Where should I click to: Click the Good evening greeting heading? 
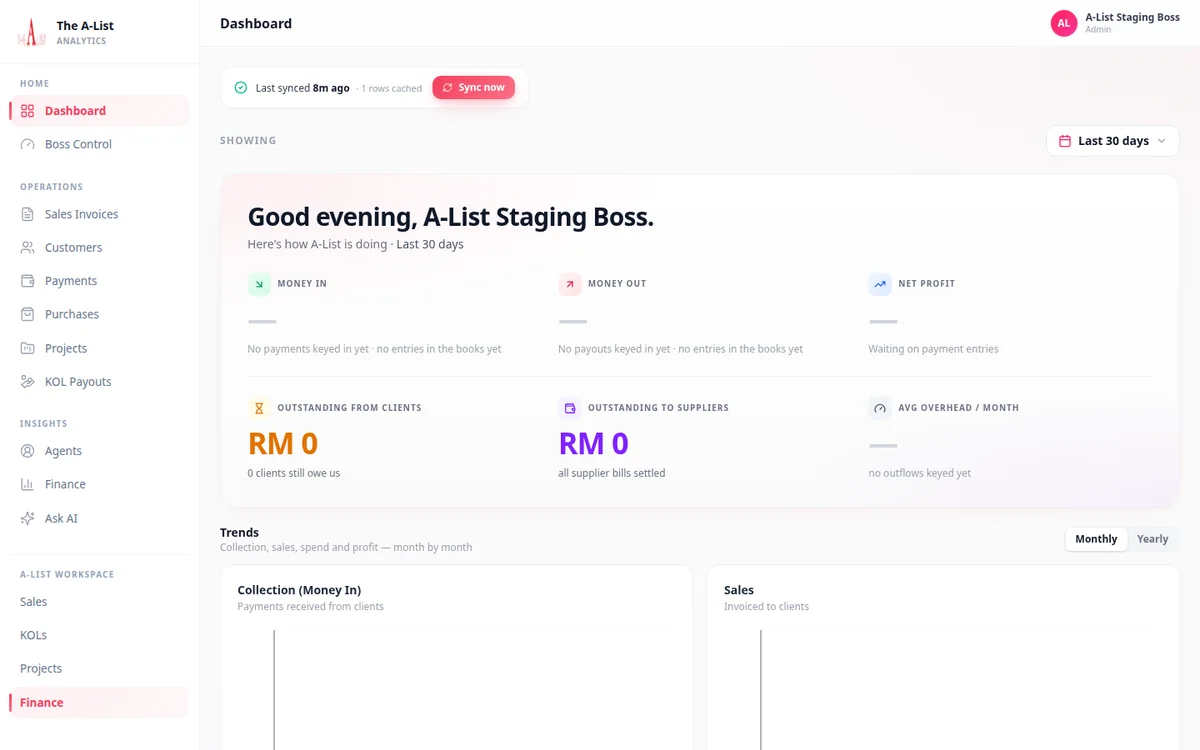pyautogui.click(x=451, y=217)
